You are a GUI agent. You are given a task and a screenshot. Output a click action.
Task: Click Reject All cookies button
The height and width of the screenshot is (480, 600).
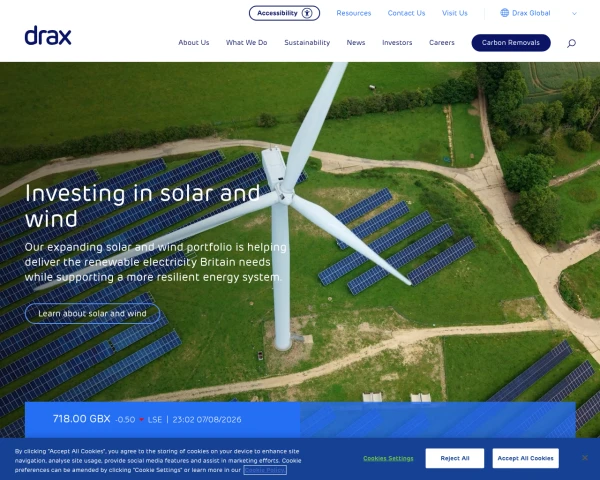click(x=455, y=458)
